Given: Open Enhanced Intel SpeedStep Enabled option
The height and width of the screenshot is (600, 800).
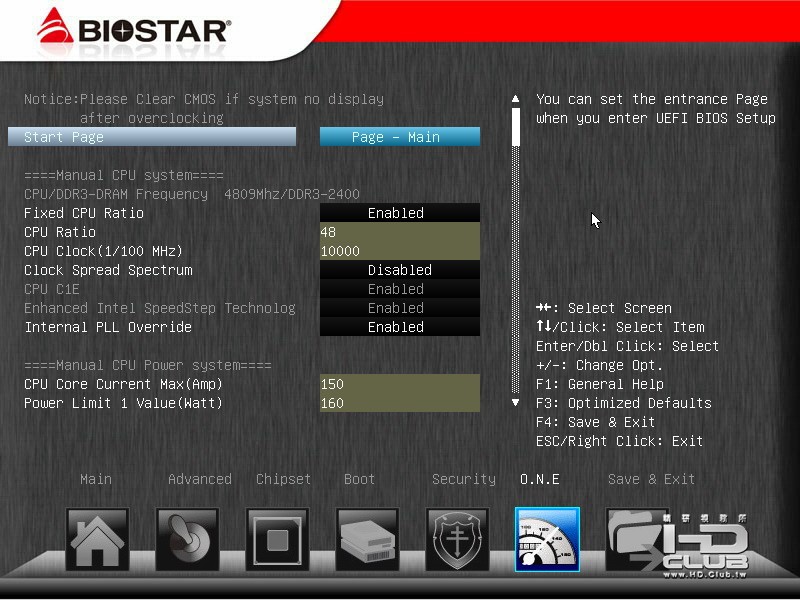Looking at the screenshot, I should click(399, 308).
